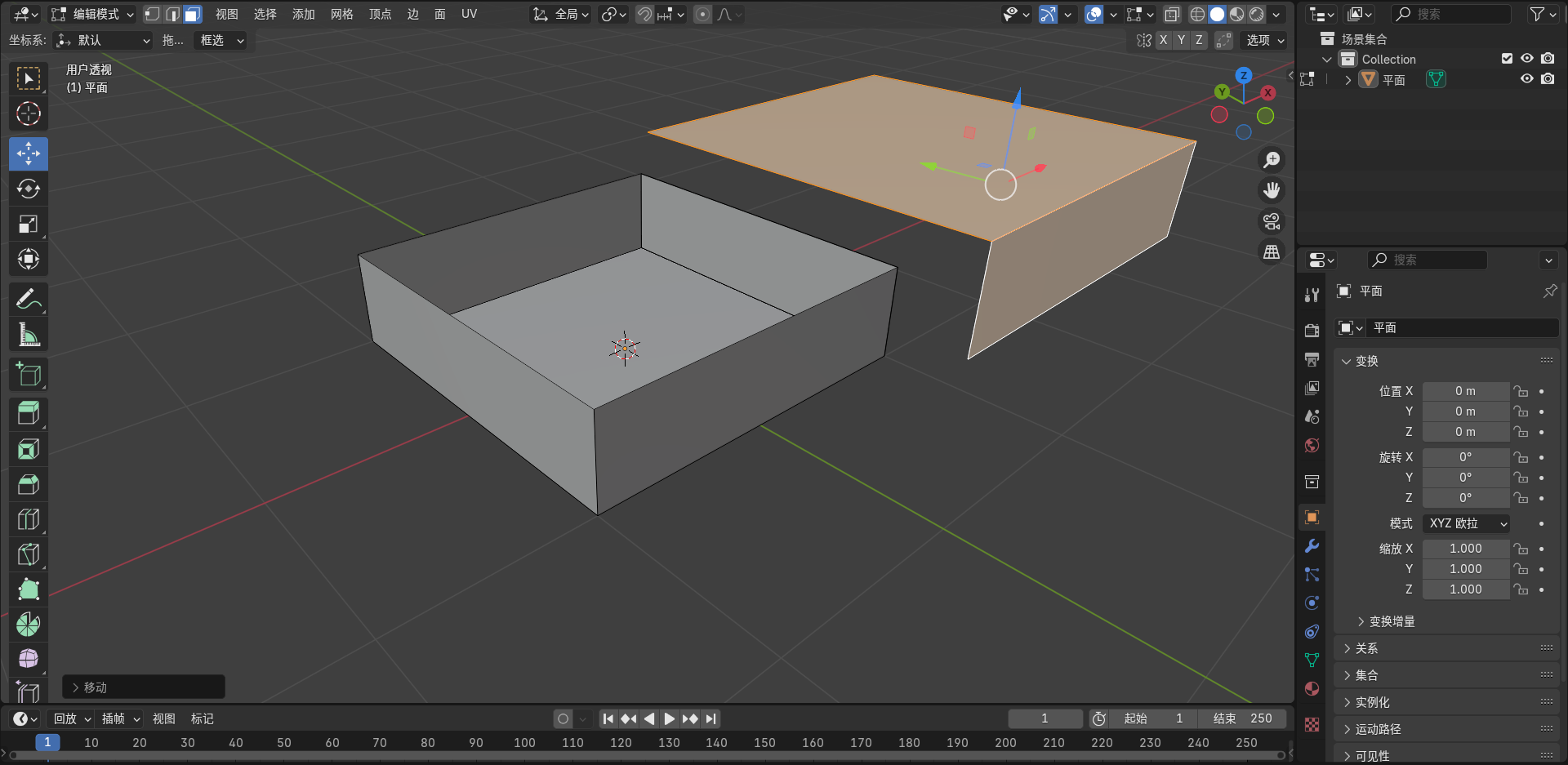
Task: Open the 默认 coordinate system dropdown
Action: 104,40
